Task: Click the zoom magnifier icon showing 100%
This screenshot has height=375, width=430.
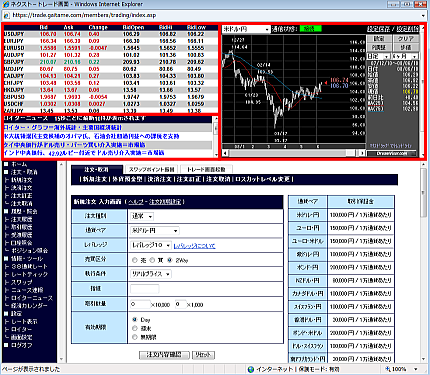Action: [388, 369]
